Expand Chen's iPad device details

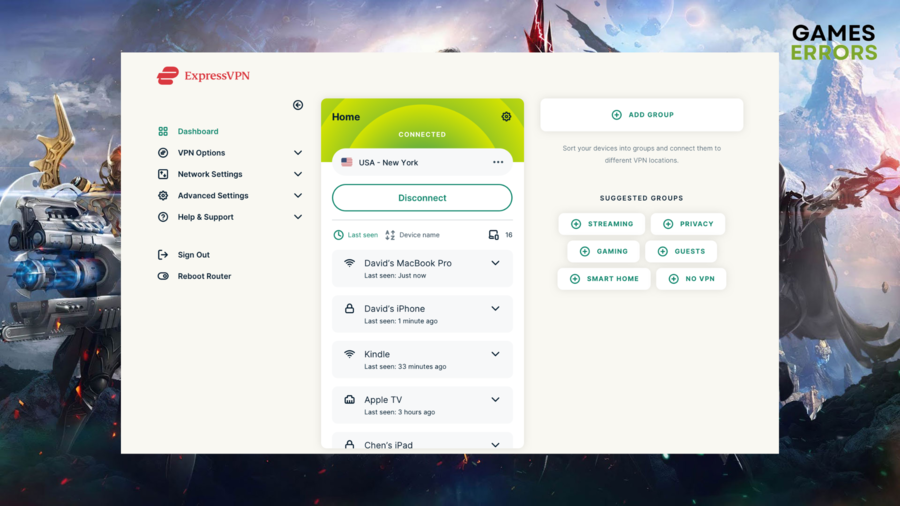tap(495, 445)
